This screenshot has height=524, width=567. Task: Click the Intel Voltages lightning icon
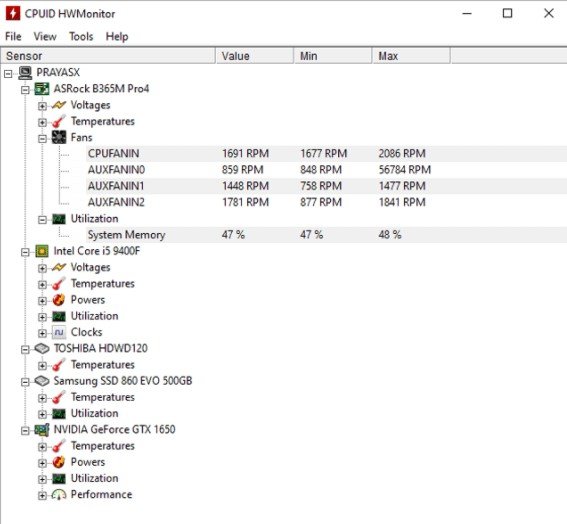tap(59, 267)
